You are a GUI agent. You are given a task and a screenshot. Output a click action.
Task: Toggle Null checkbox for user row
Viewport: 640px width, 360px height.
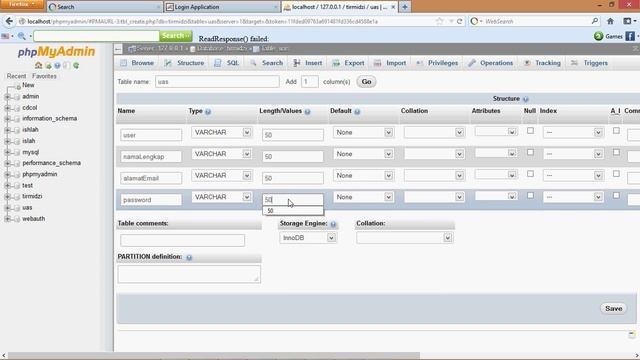pos(530,131)
